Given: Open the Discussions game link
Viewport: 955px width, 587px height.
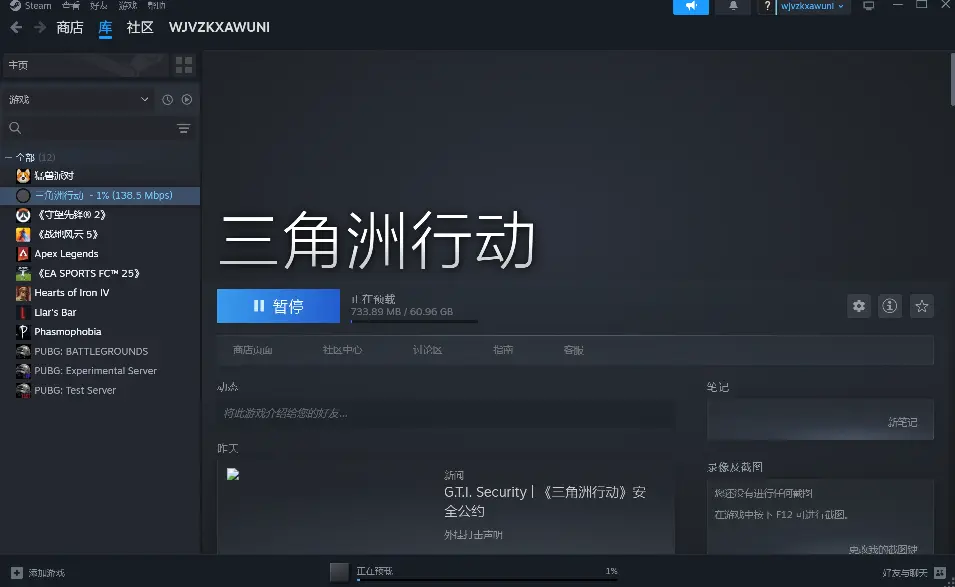Looking at the screenshot, I should [427, 350].
